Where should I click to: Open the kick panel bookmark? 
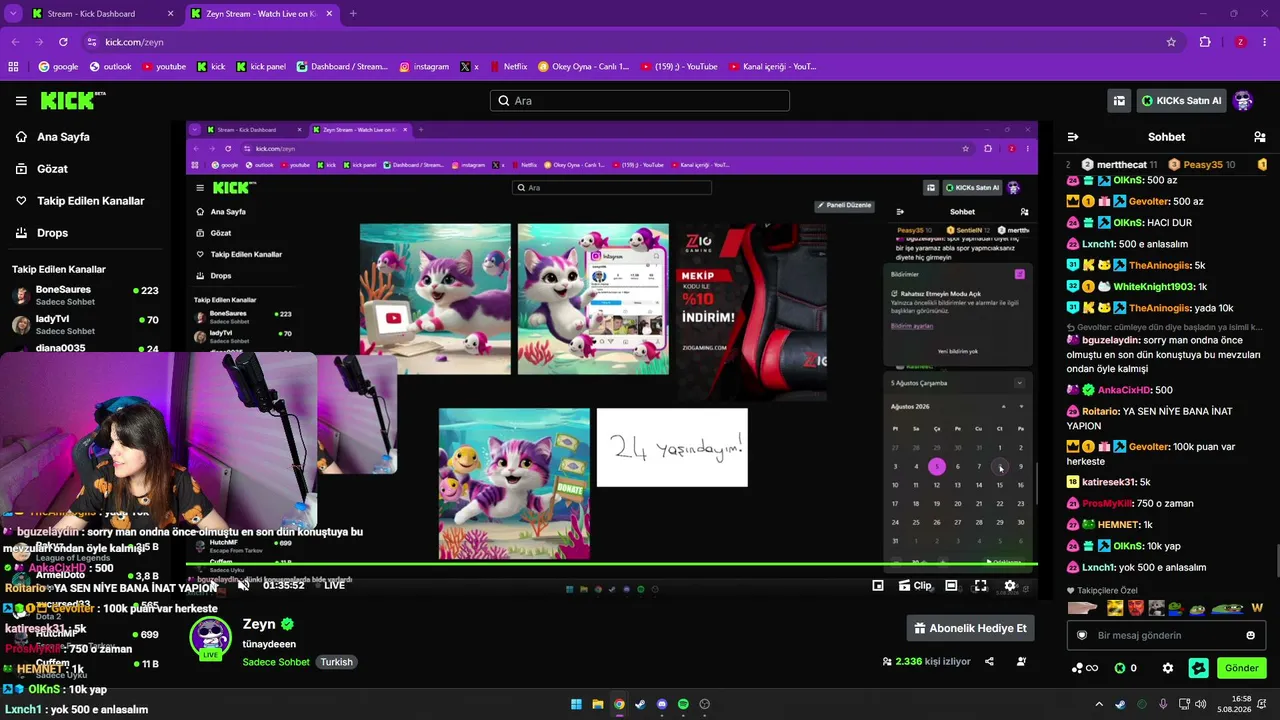261,67
